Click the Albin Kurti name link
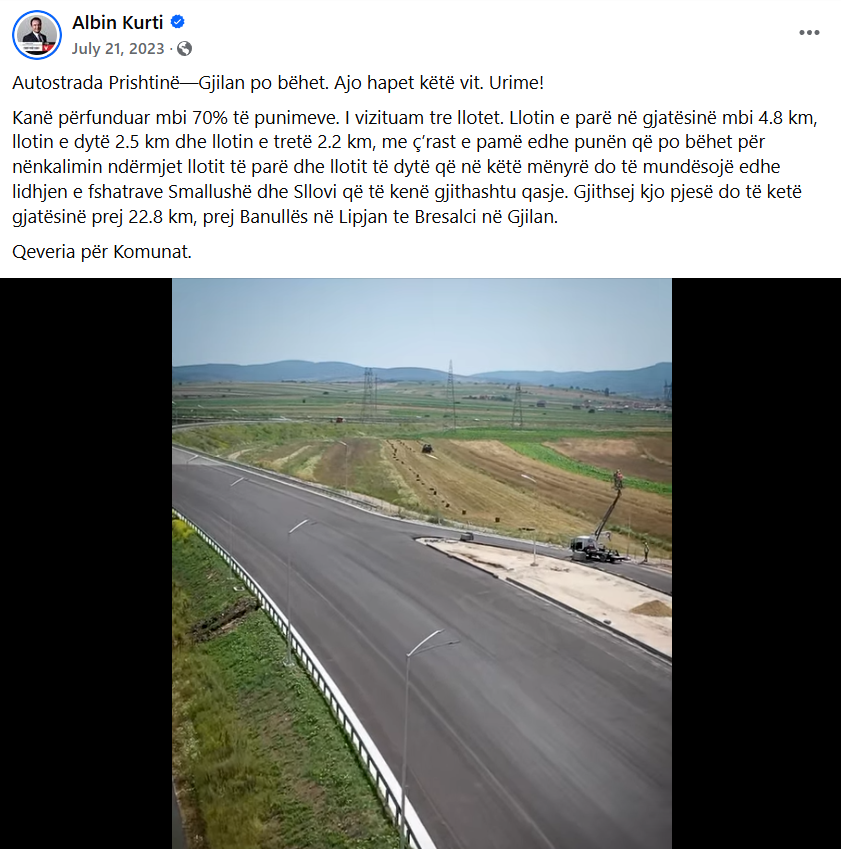 tap(118, 22)
